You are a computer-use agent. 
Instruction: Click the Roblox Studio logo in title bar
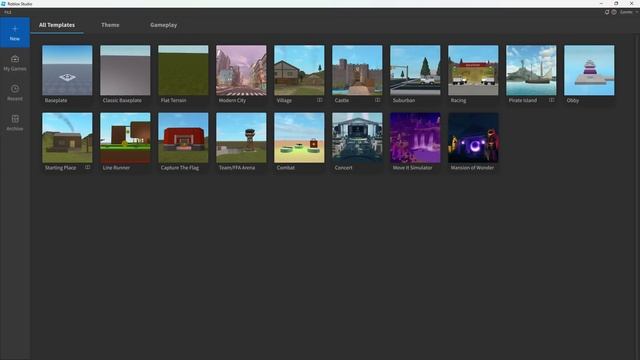coord(3,4)
